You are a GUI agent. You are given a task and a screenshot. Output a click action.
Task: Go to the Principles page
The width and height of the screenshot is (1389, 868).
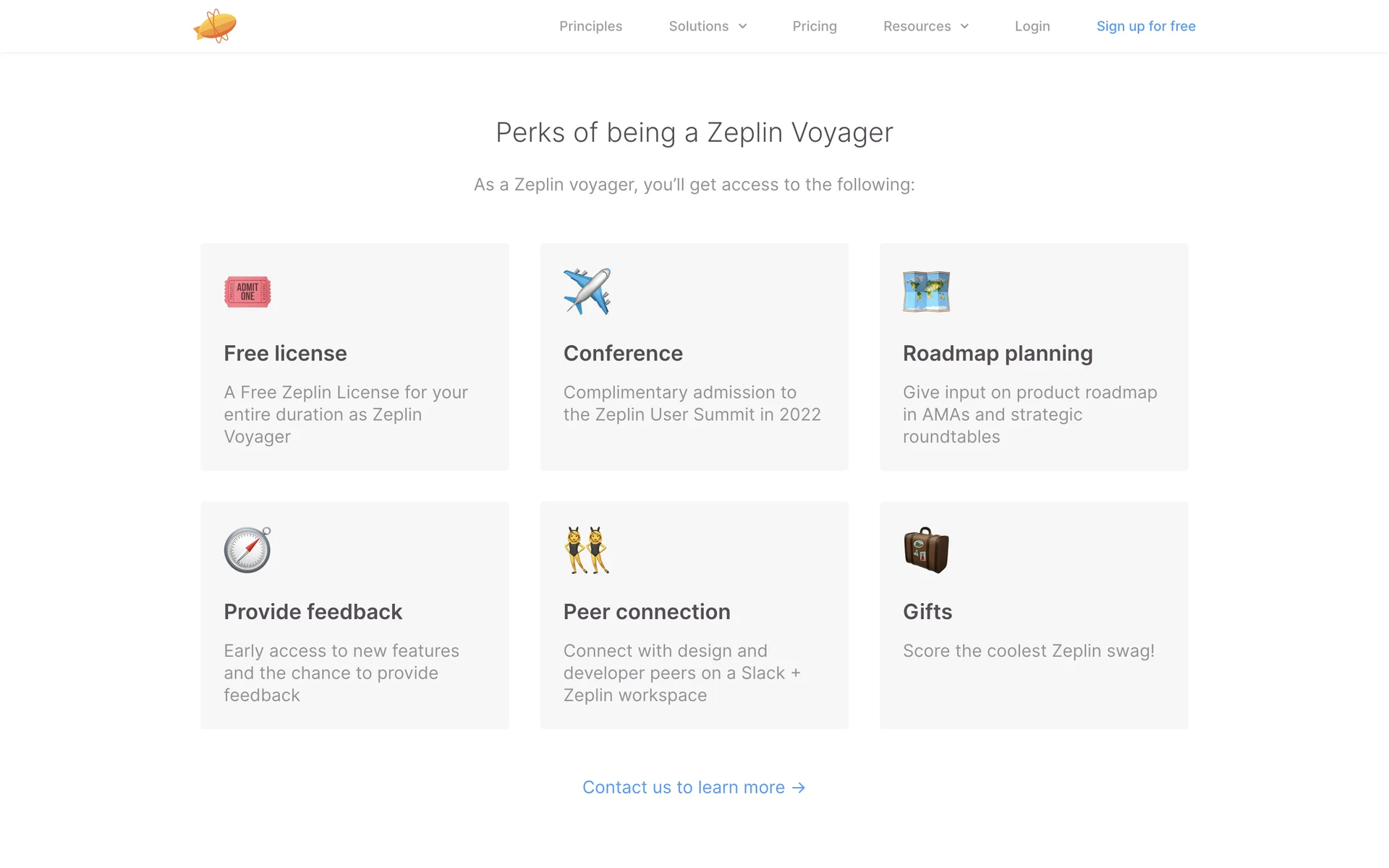pyautogui.click(x=590, y=26)
